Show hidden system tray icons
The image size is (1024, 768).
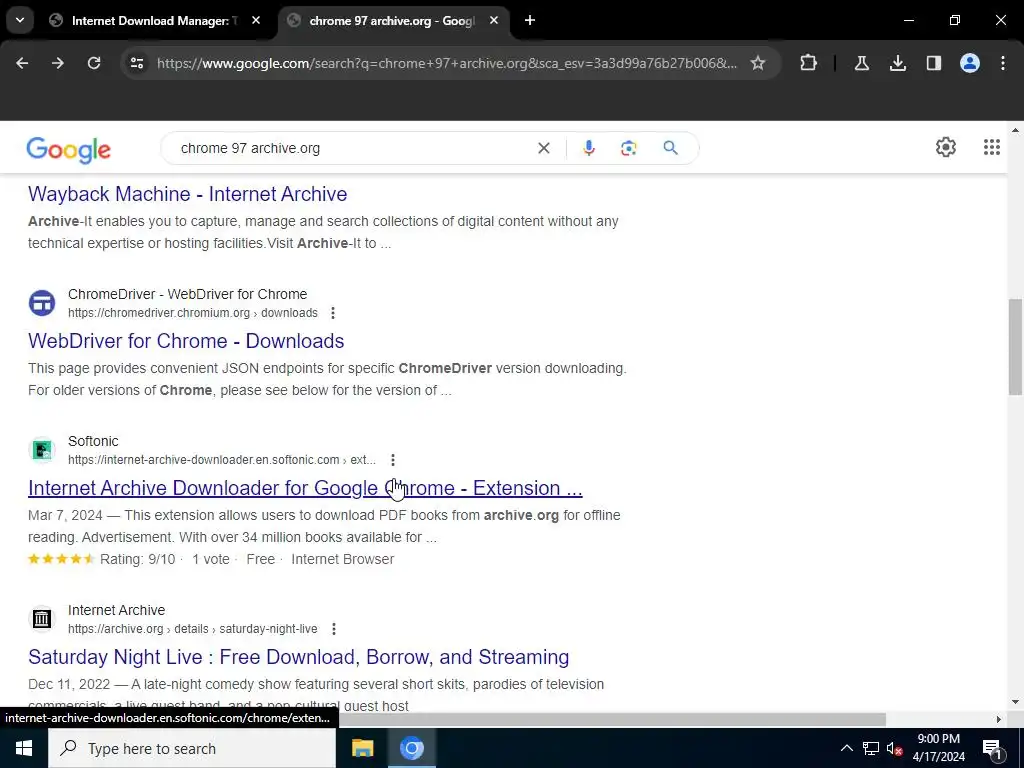846,748
